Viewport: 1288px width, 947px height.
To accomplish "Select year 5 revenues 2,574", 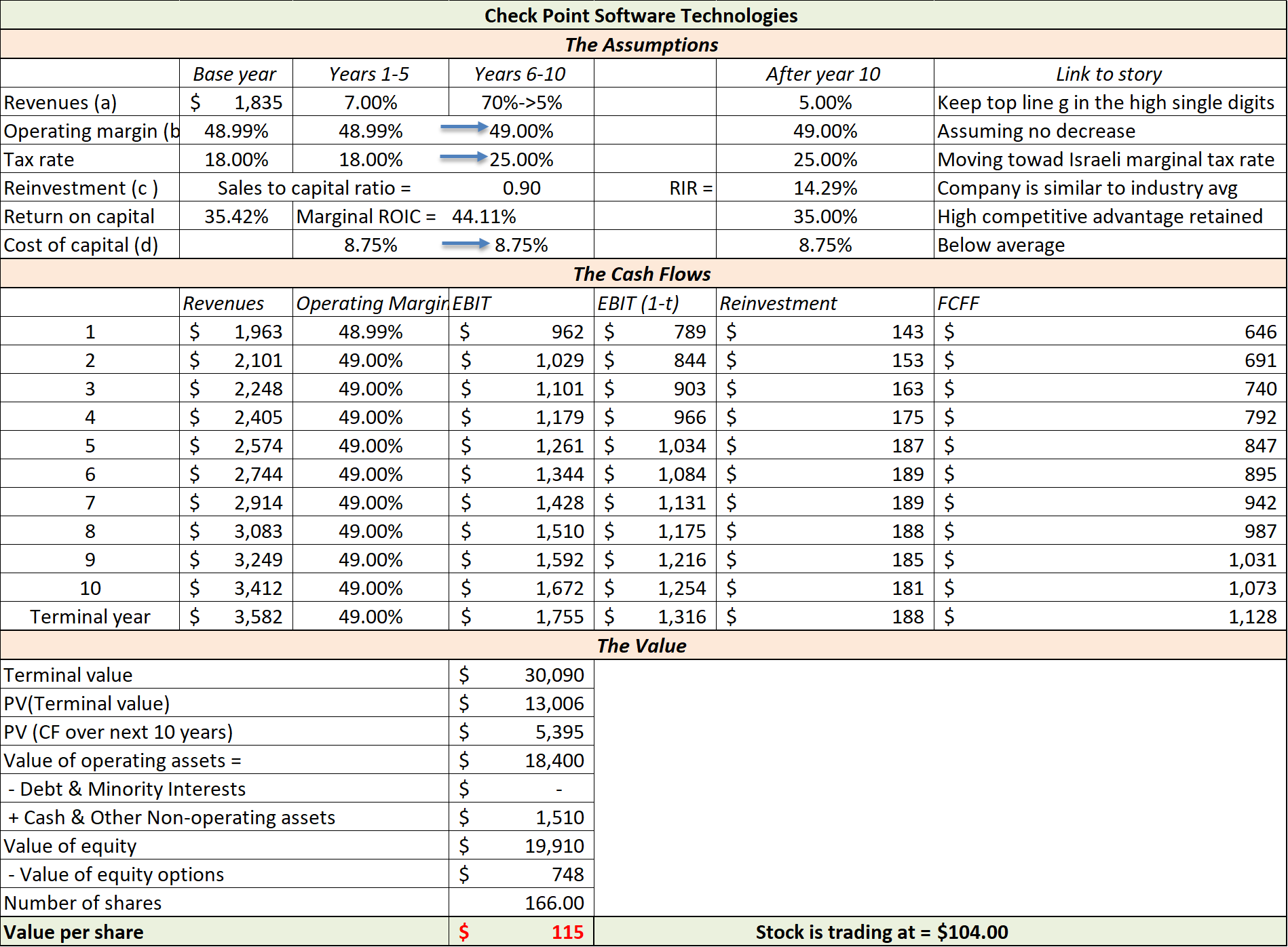I will 258,446.
